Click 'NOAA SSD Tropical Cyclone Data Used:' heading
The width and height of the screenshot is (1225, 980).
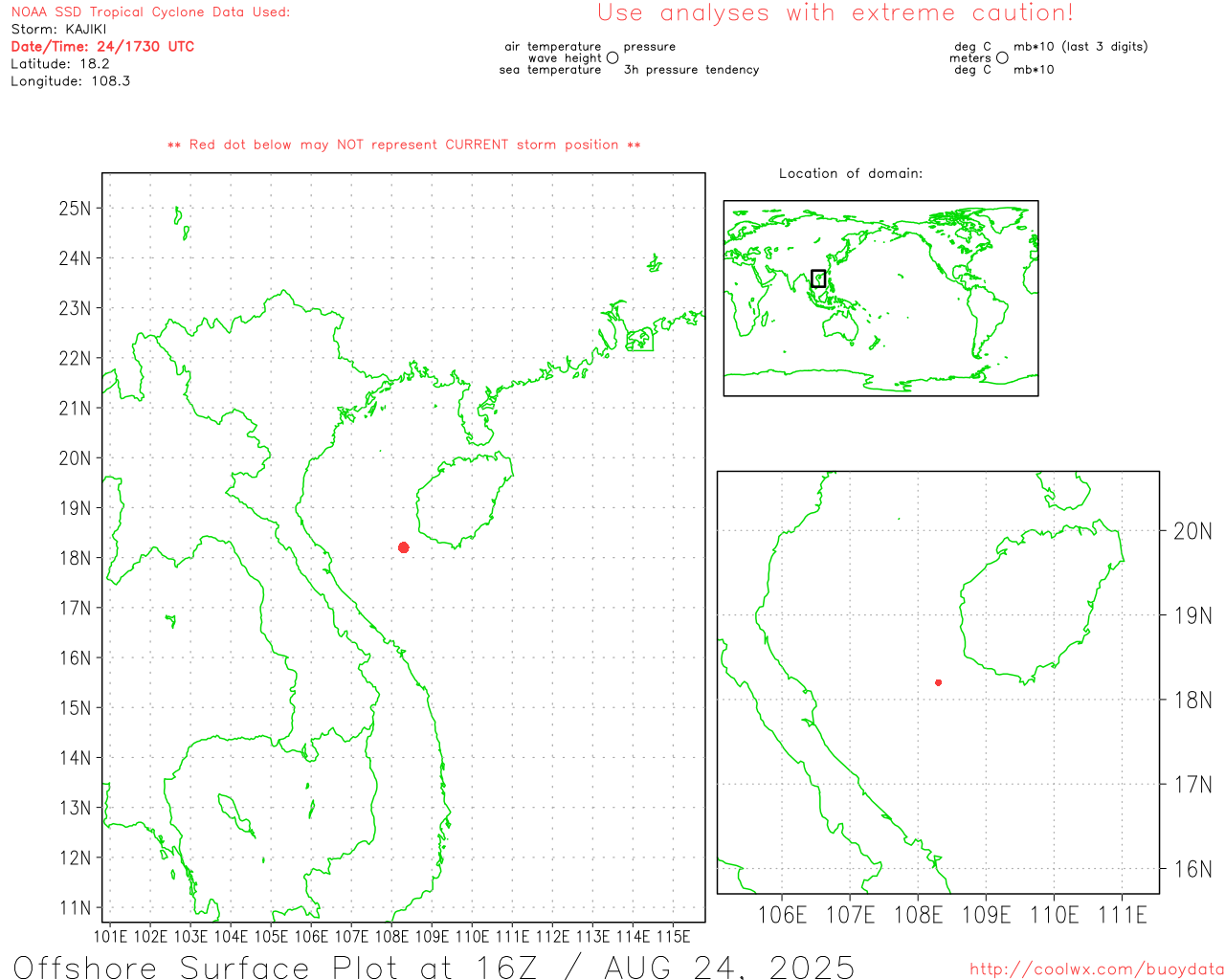[x=150, y=12]
